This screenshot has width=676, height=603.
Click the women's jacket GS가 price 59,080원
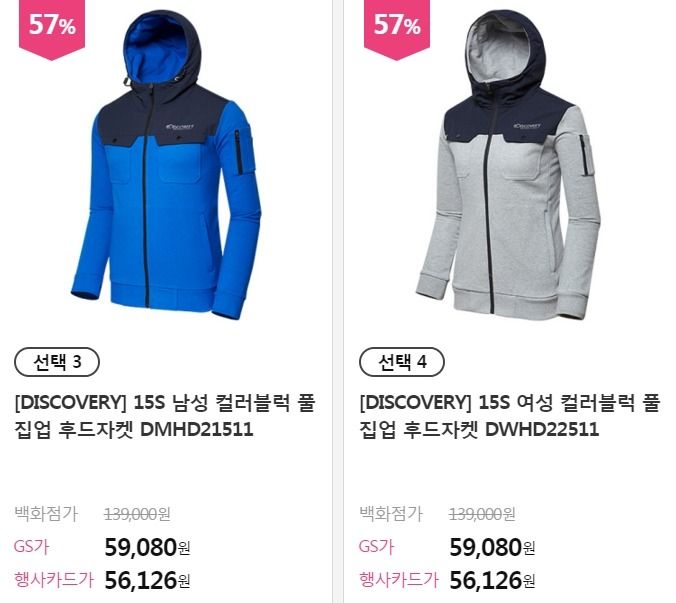(x=492, y=547)
